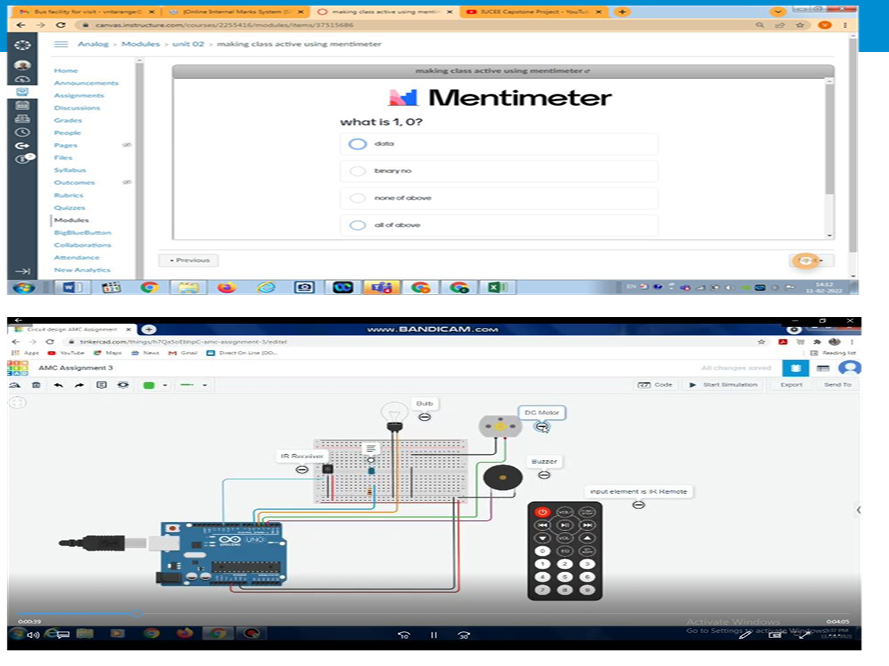Click the Tinkercad Send To button

tap(837, 384)
